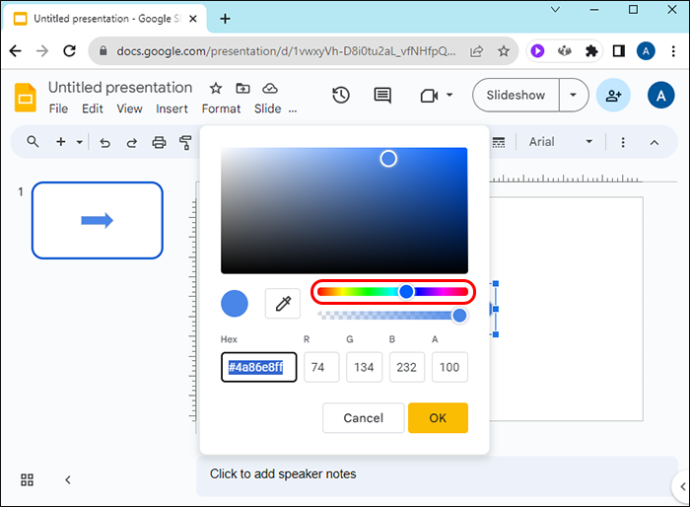This screenshot has height=507, width=690.
Task: Open Chrome menu three dots
Action: click(x=673, y=51)
